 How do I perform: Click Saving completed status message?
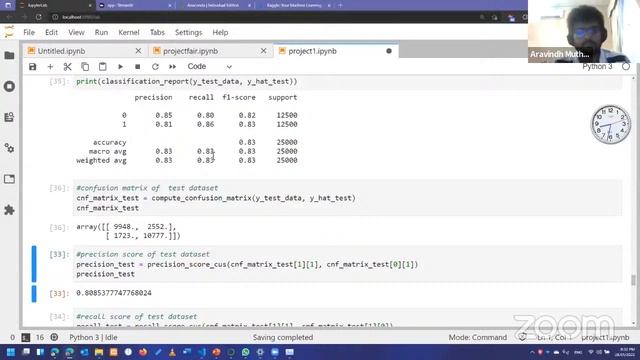(283, 338)
